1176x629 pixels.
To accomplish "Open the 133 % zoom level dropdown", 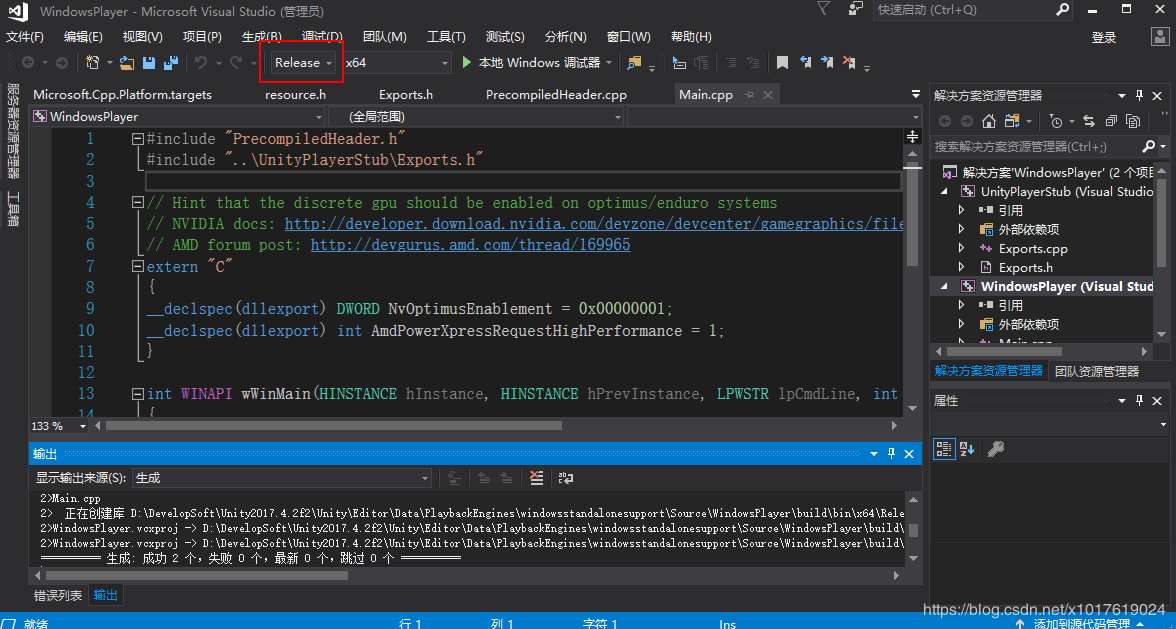I will click(x=58, y=426).
